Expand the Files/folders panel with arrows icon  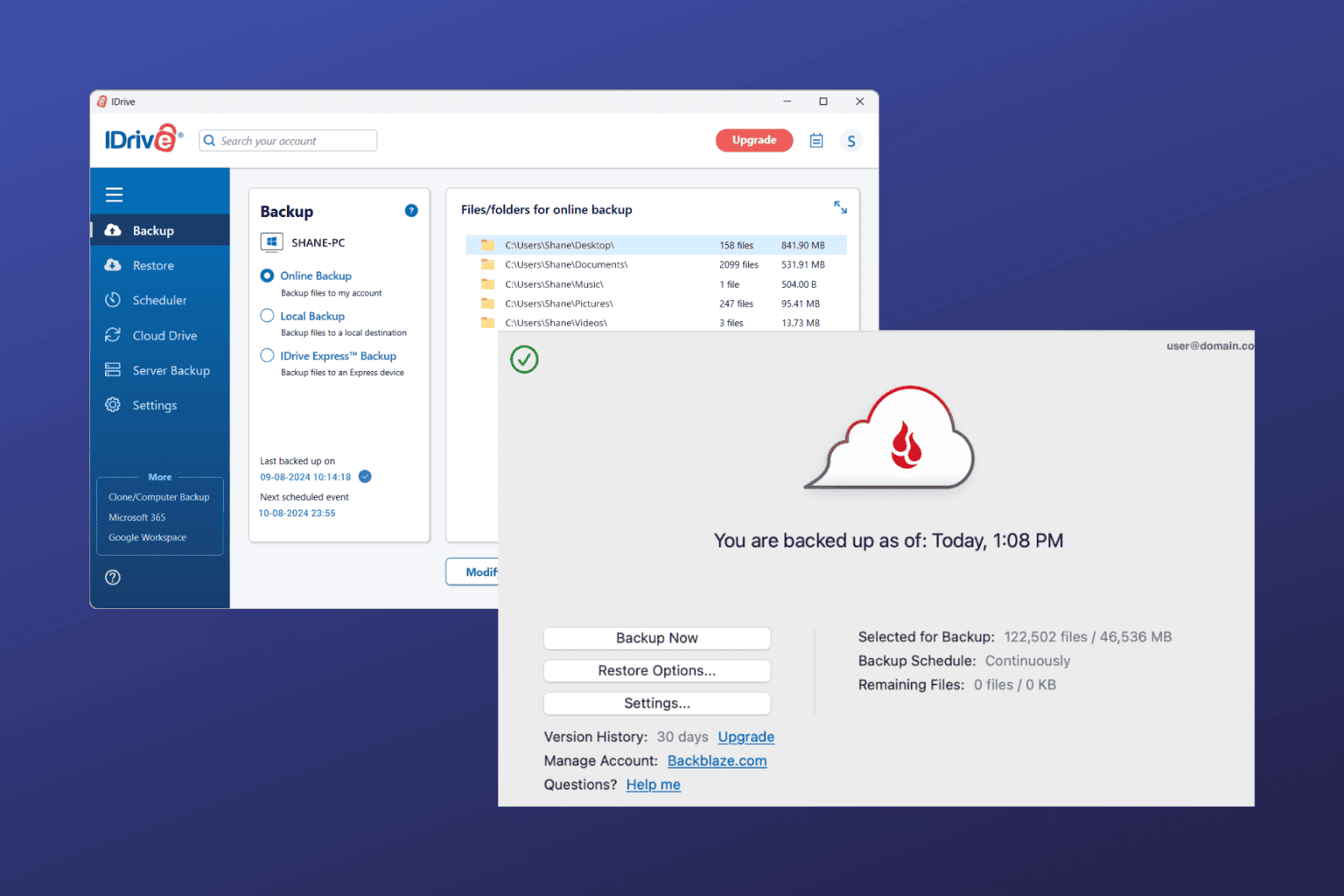point(840,207)
